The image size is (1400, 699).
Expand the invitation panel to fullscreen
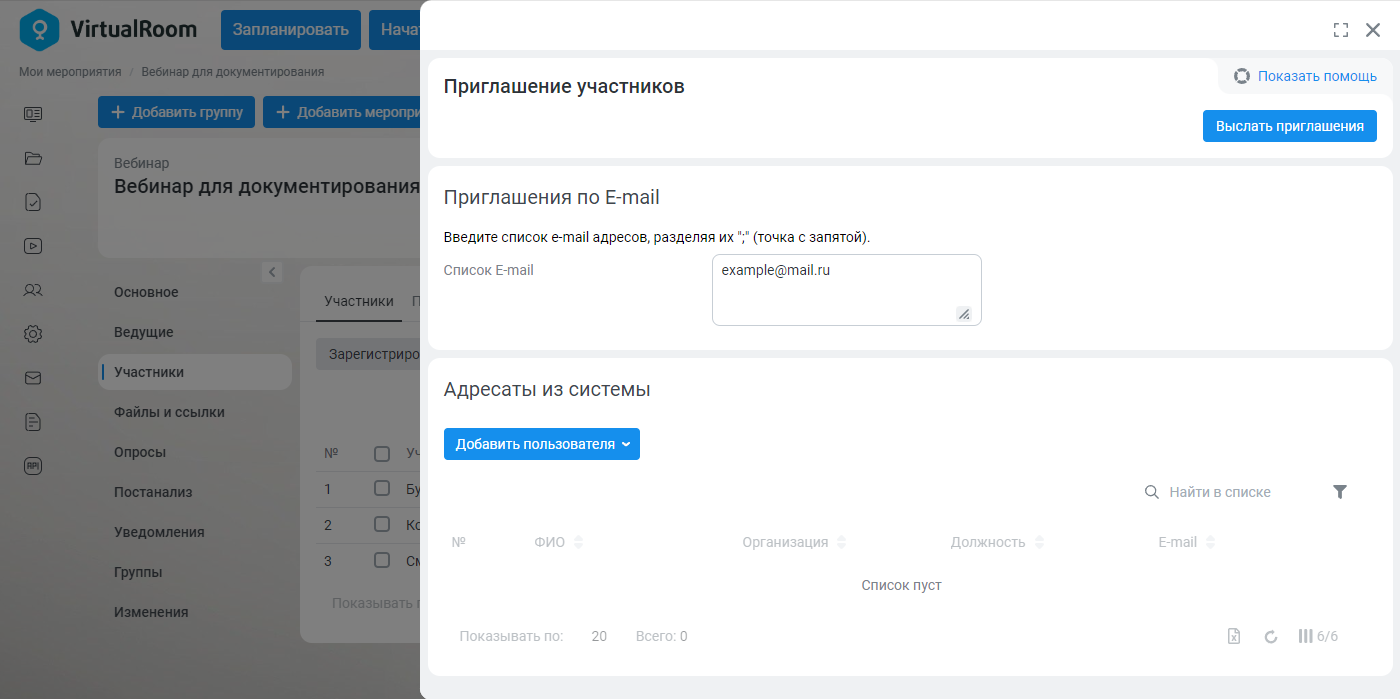[x=1341, y=30]
